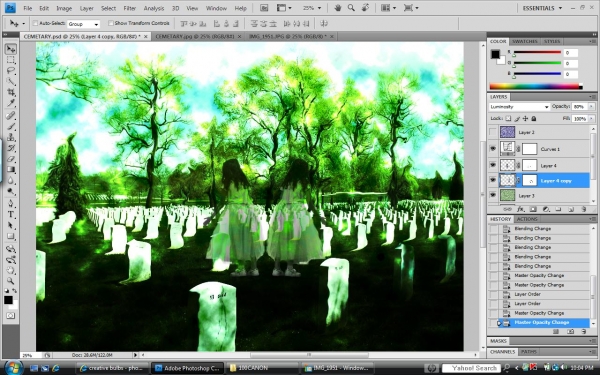This screenshot has height=375, width=600.
Task: Select the Zoom tool in toolbox
Action: (11, 281)
